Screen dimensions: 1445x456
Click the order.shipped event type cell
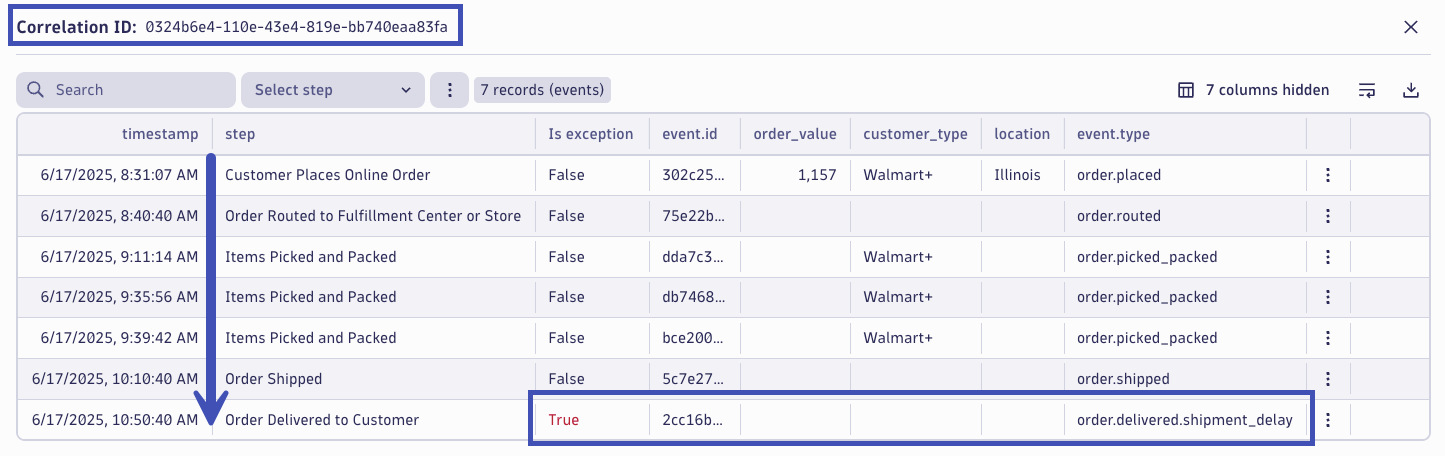click(x=1123, y=379)
